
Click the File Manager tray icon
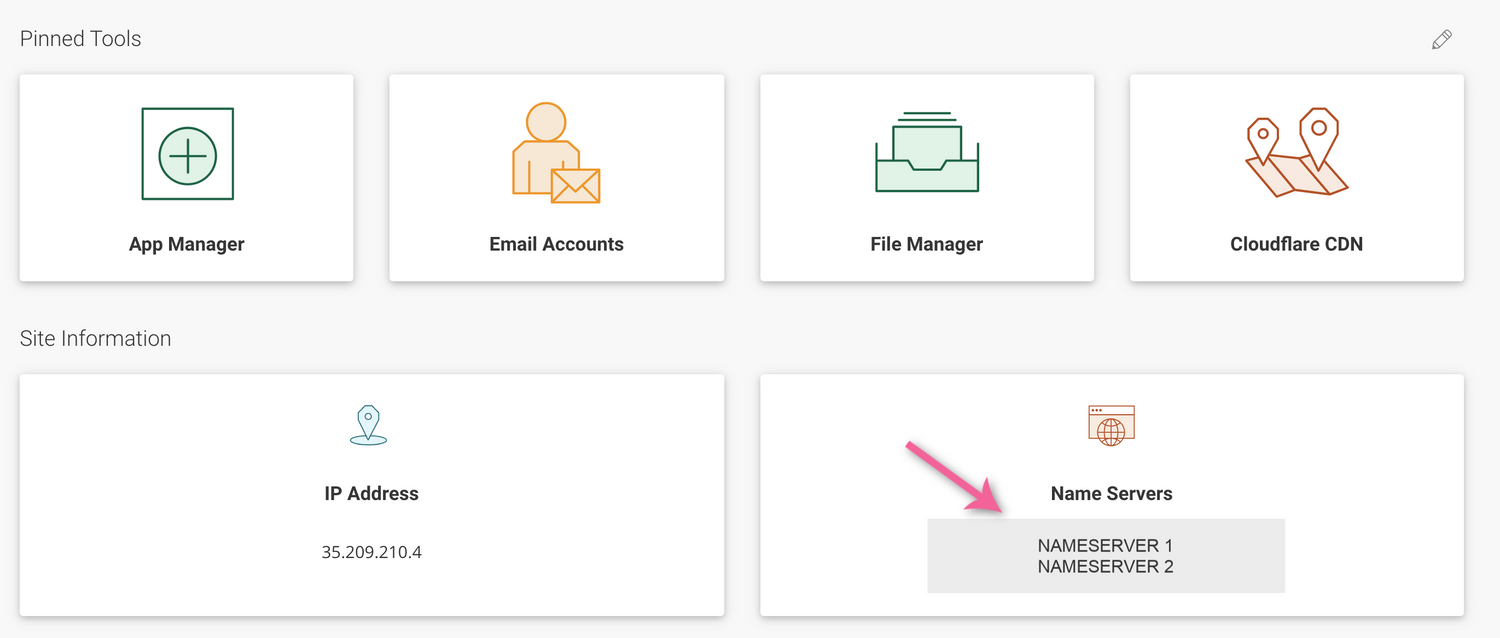(x=927, y=152)
